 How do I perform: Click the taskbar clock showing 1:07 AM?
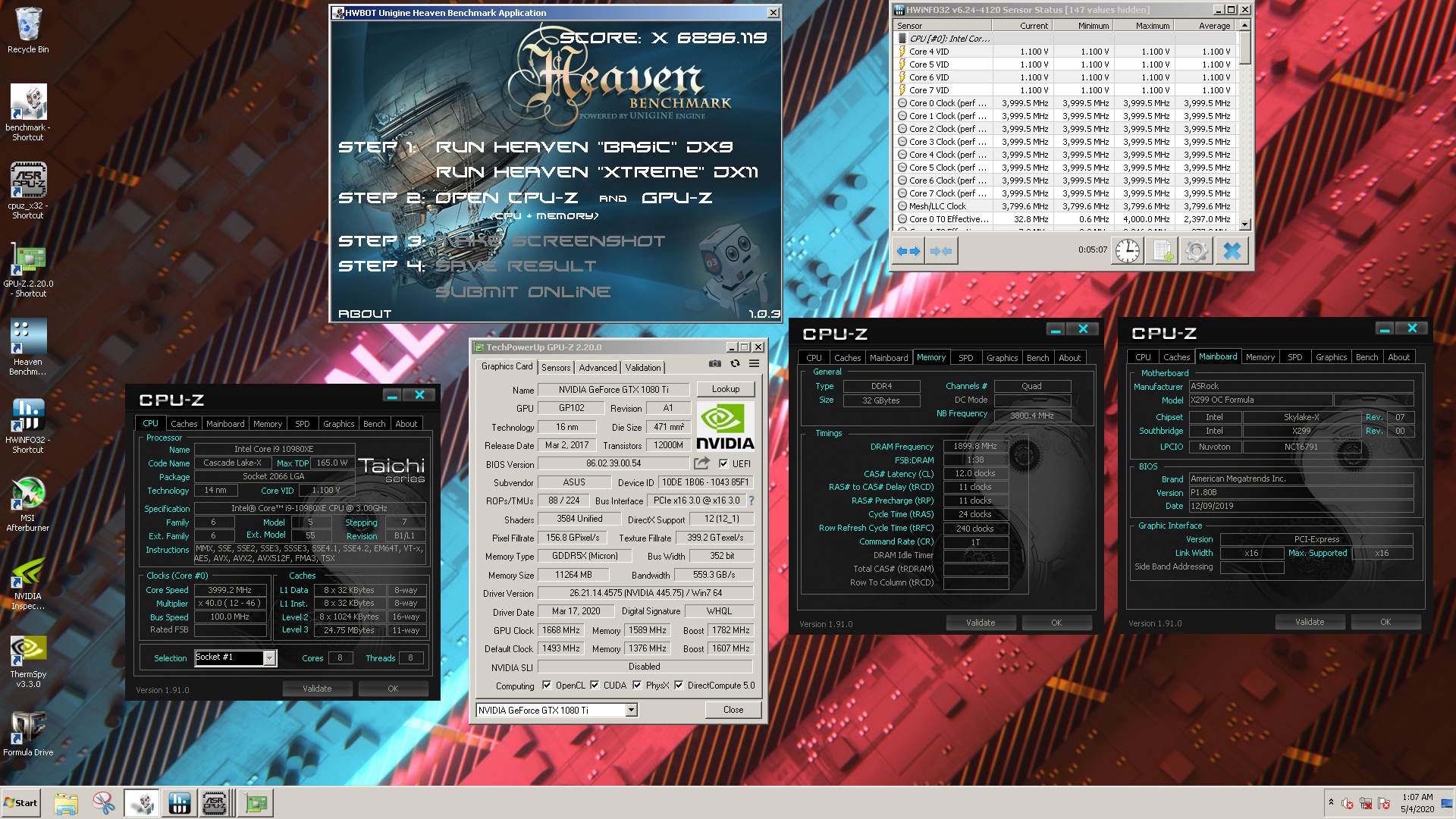[x=1417, y=803]
